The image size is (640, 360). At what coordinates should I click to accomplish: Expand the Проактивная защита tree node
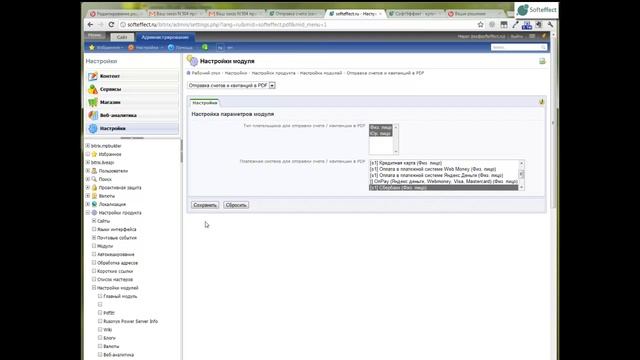click(88, 187)
